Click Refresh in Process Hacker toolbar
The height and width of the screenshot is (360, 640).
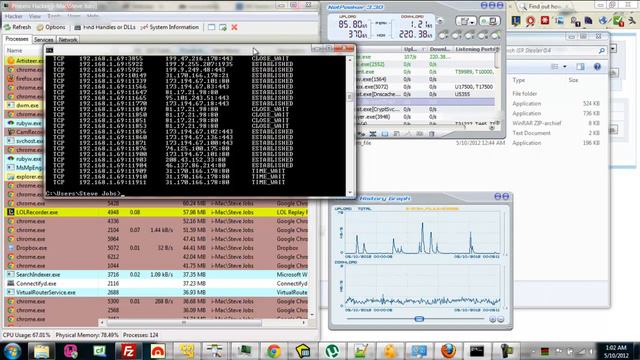point(18,27)
